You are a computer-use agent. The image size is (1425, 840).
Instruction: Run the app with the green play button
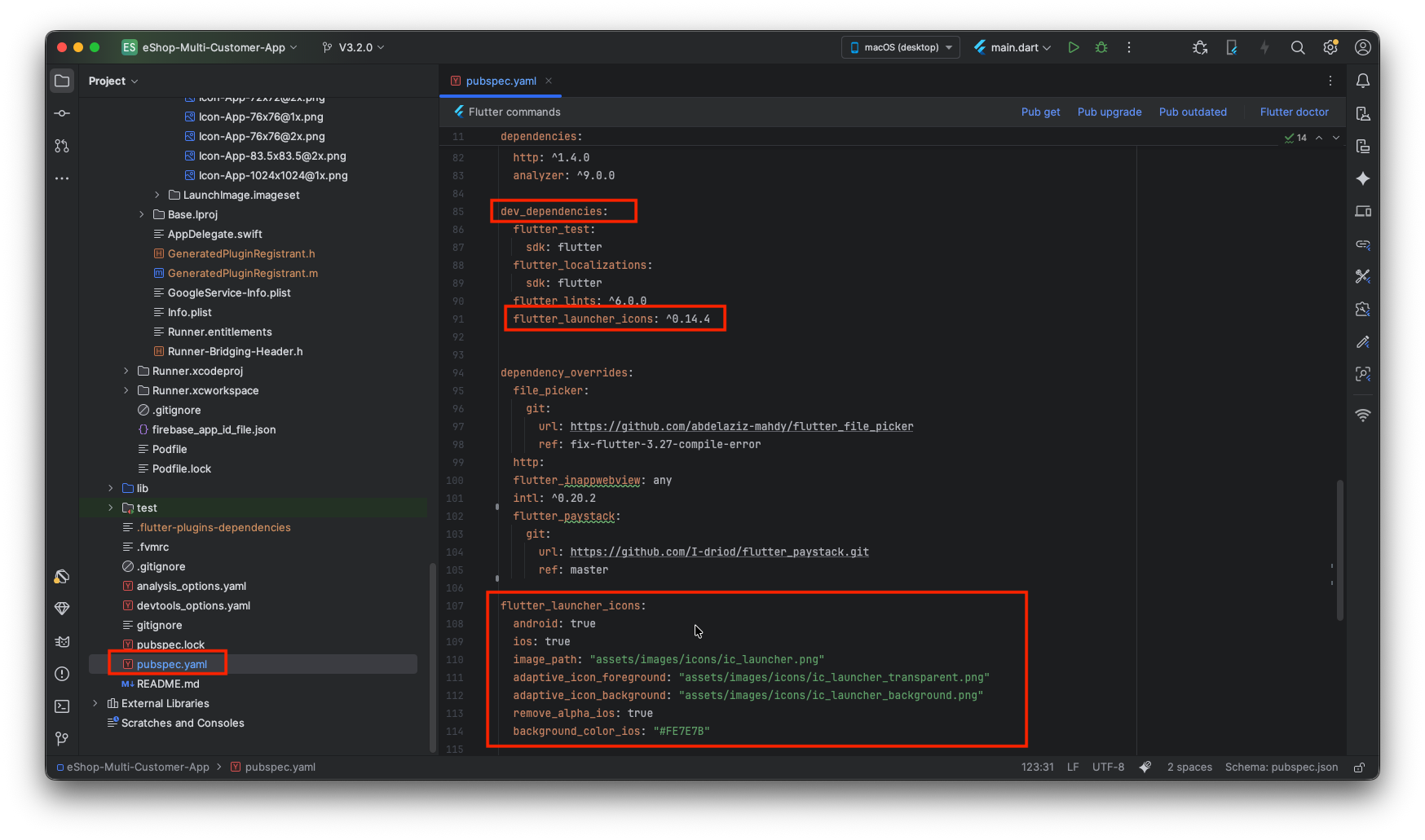point(1073,46)
